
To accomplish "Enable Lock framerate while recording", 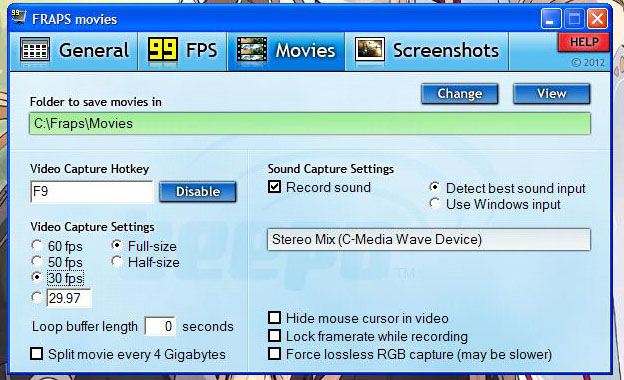I will point(275,335).
